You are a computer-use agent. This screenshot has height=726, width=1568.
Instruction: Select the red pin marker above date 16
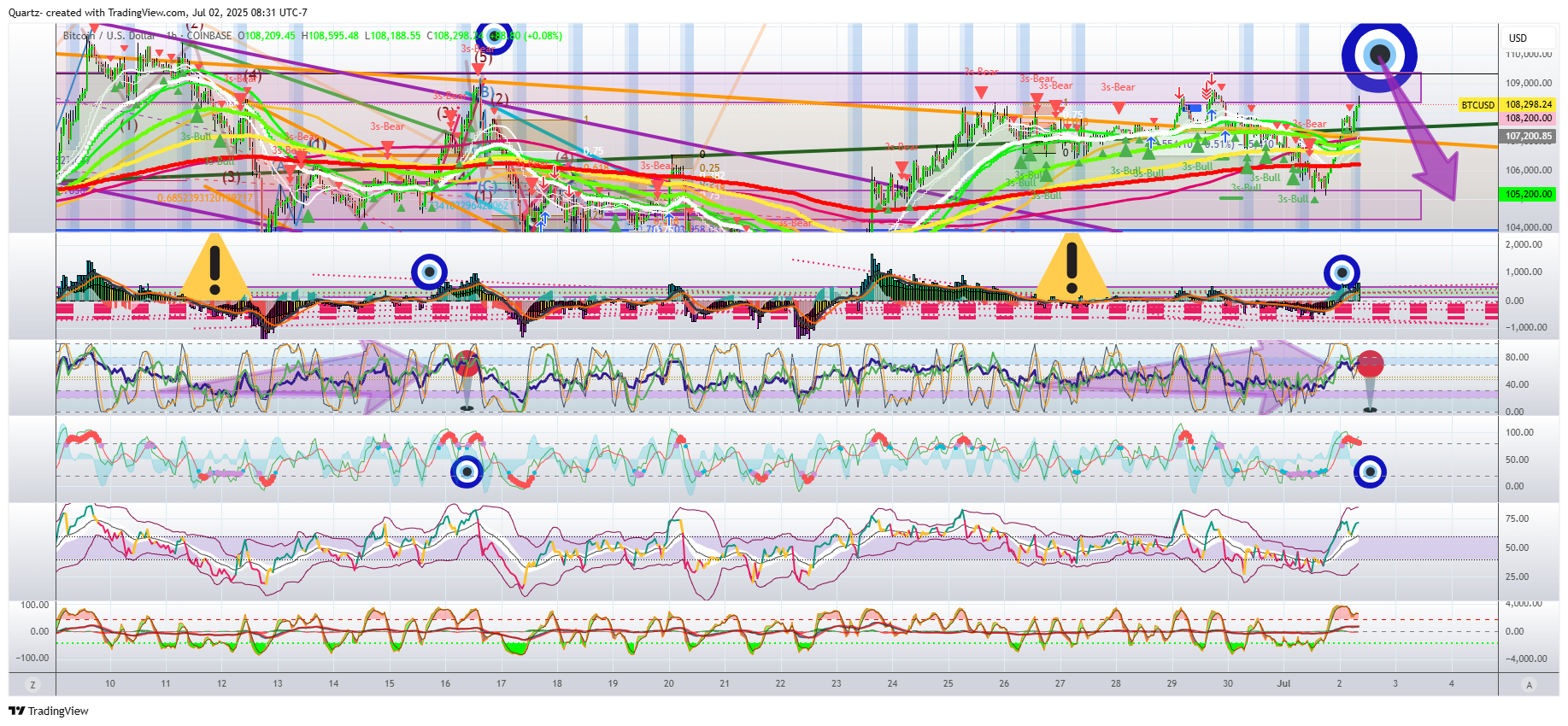[x=467, y=380]
